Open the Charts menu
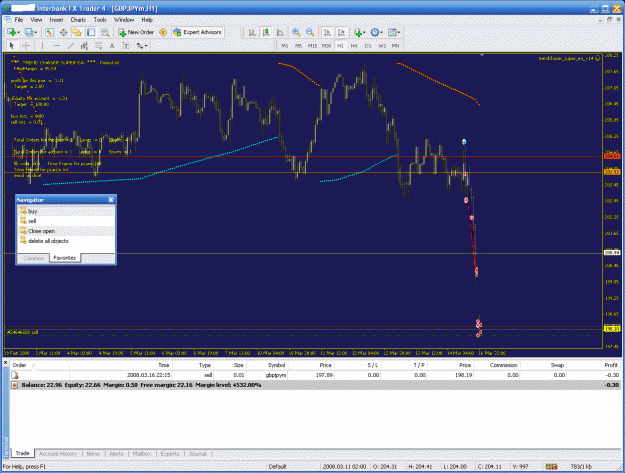The image size is (625, 473). [78, 20]
